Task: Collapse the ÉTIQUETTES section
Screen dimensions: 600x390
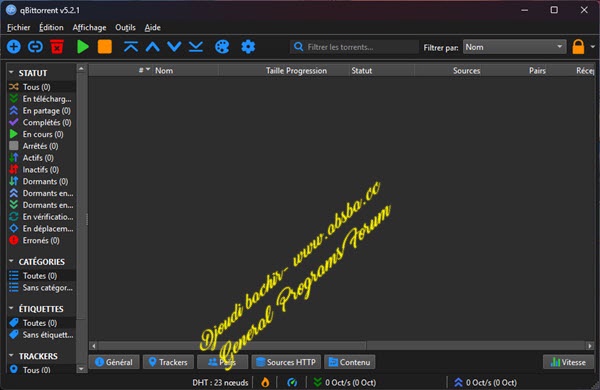Action: click(11, 308)
